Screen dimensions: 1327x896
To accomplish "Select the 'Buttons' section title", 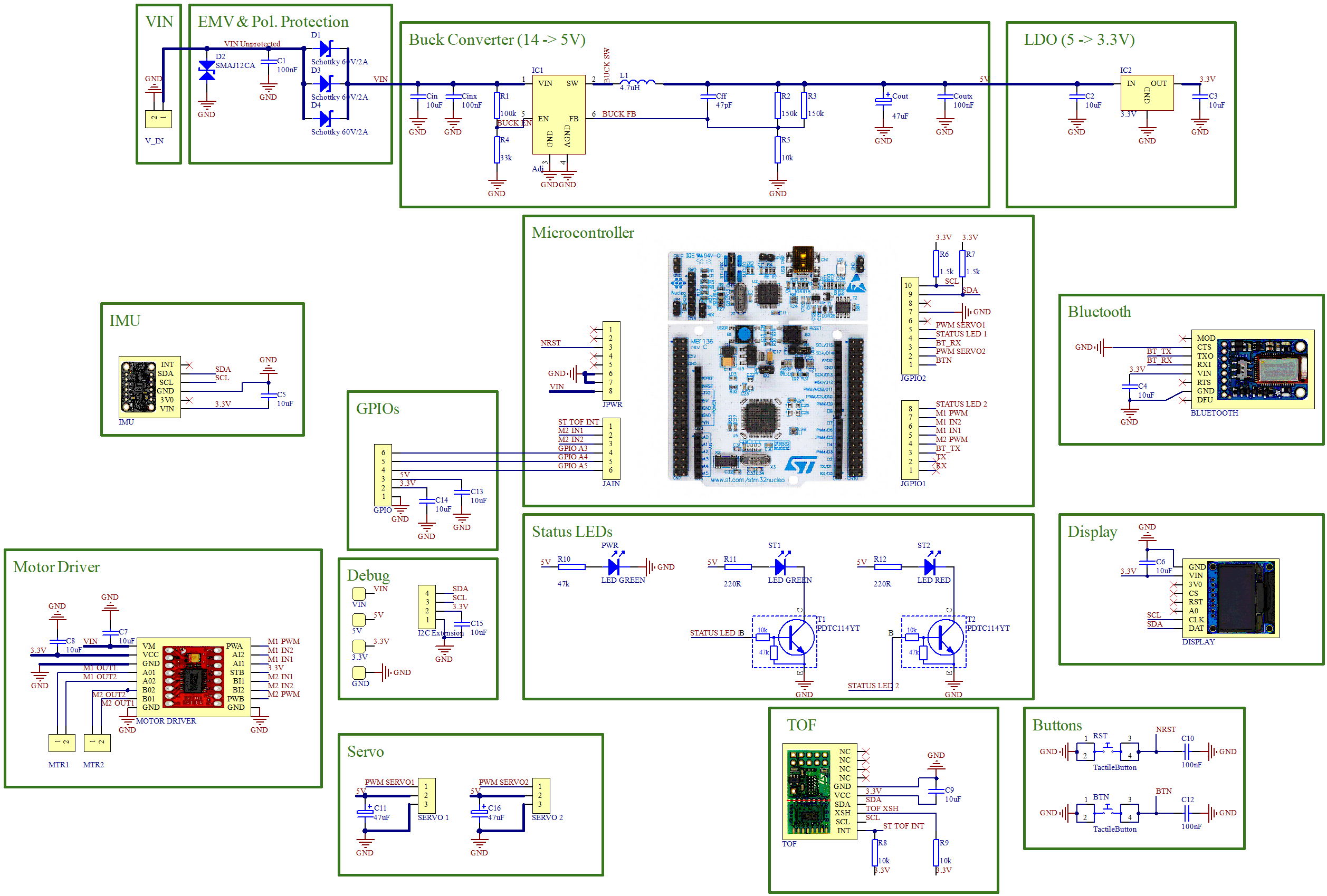I will [x=1056, y=725].
